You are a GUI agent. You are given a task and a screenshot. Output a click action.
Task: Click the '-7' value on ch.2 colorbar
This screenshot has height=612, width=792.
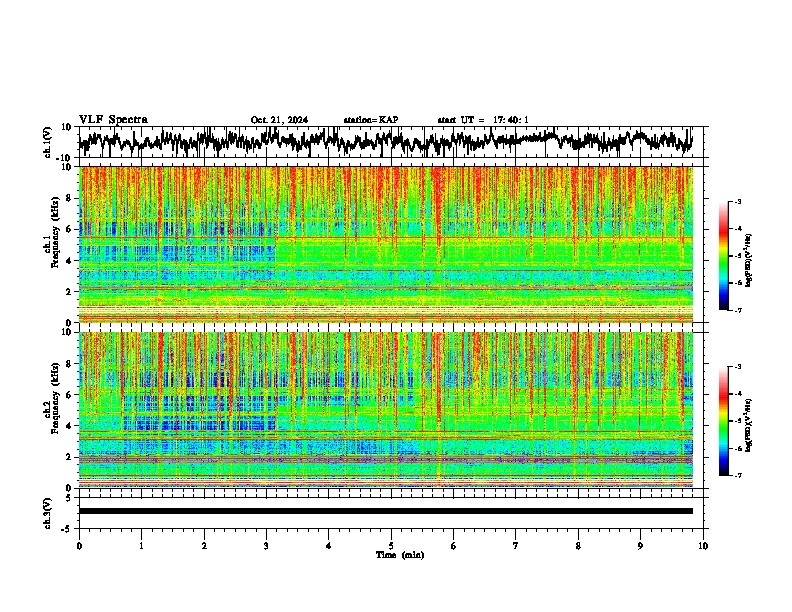point(738,476)
